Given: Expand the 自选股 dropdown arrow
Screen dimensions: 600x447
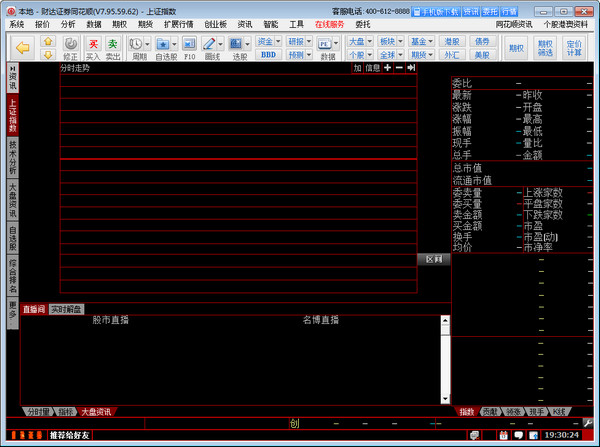Looking at the screenshot, I should pos(175,45).
